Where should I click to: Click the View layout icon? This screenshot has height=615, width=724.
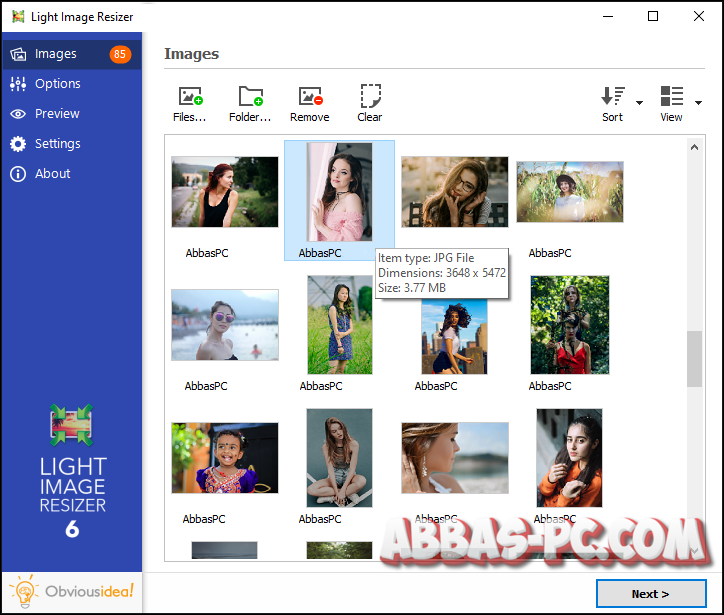[671, 97]
